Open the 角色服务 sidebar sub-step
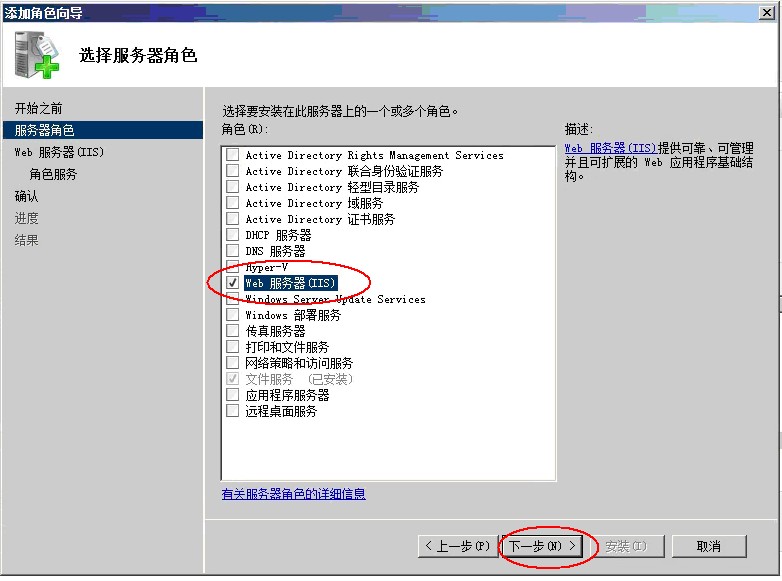Screen dimensions: 782x581 53,174
